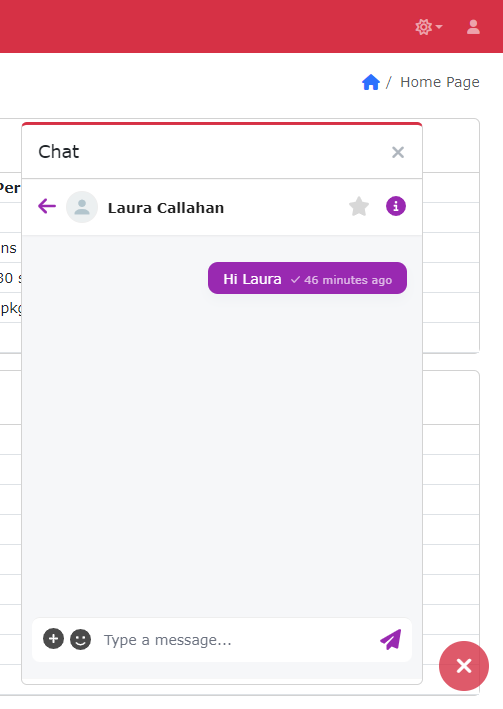Show contact info via the purple info icon
Viewport: 503px width, 709px height.
(396, 206)
